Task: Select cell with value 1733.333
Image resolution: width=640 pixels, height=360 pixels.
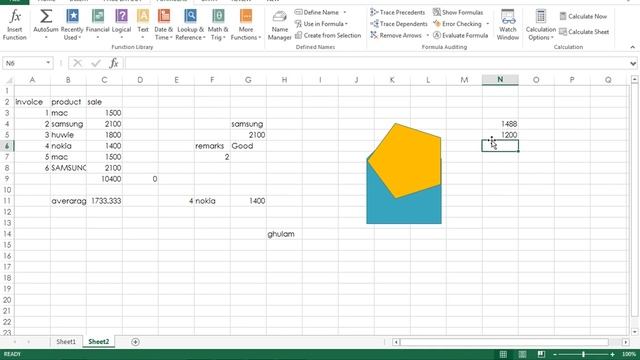Action: [104, 201]
